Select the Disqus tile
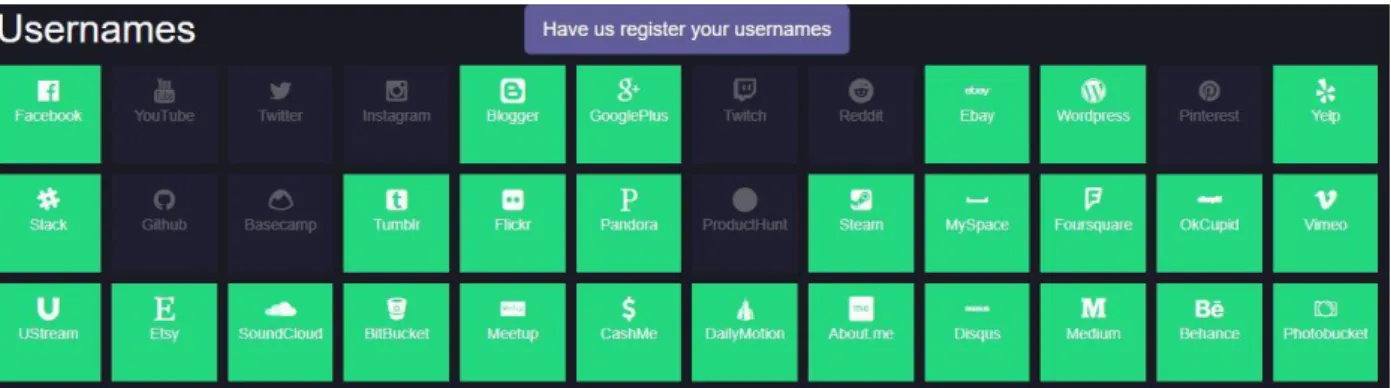Screen dimensions: 1391x388 (x=977, y=332)
